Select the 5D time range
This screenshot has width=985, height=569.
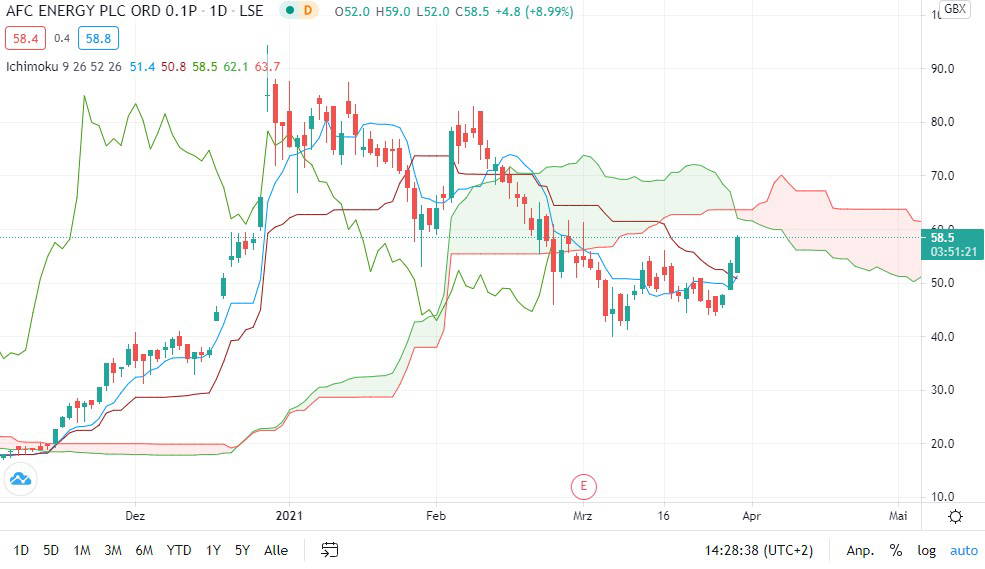tap(51, 550)
